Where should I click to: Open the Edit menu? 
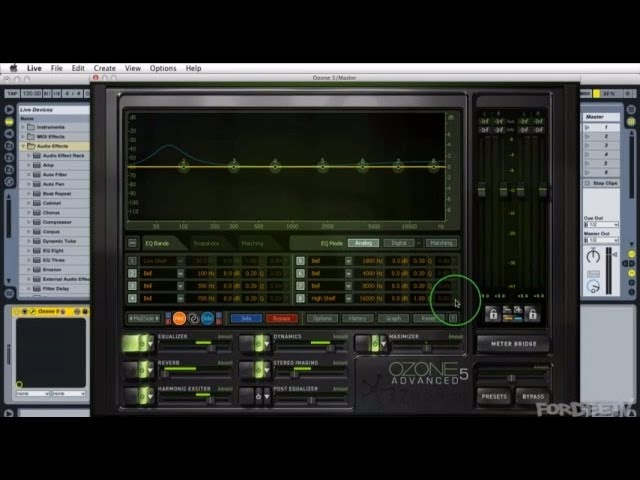78,68
